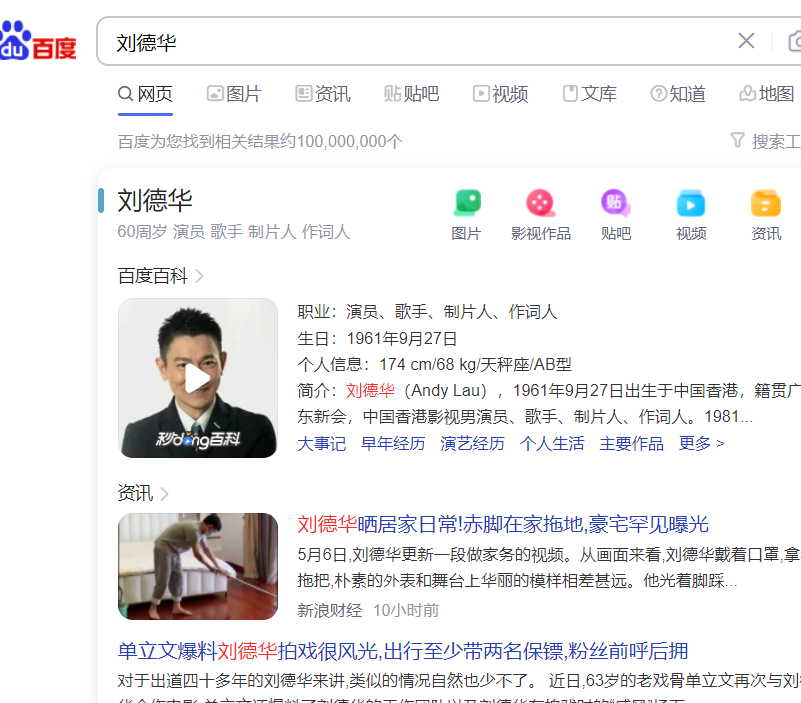
Task: Open the 主要作品 link
Action: point(631,443)
